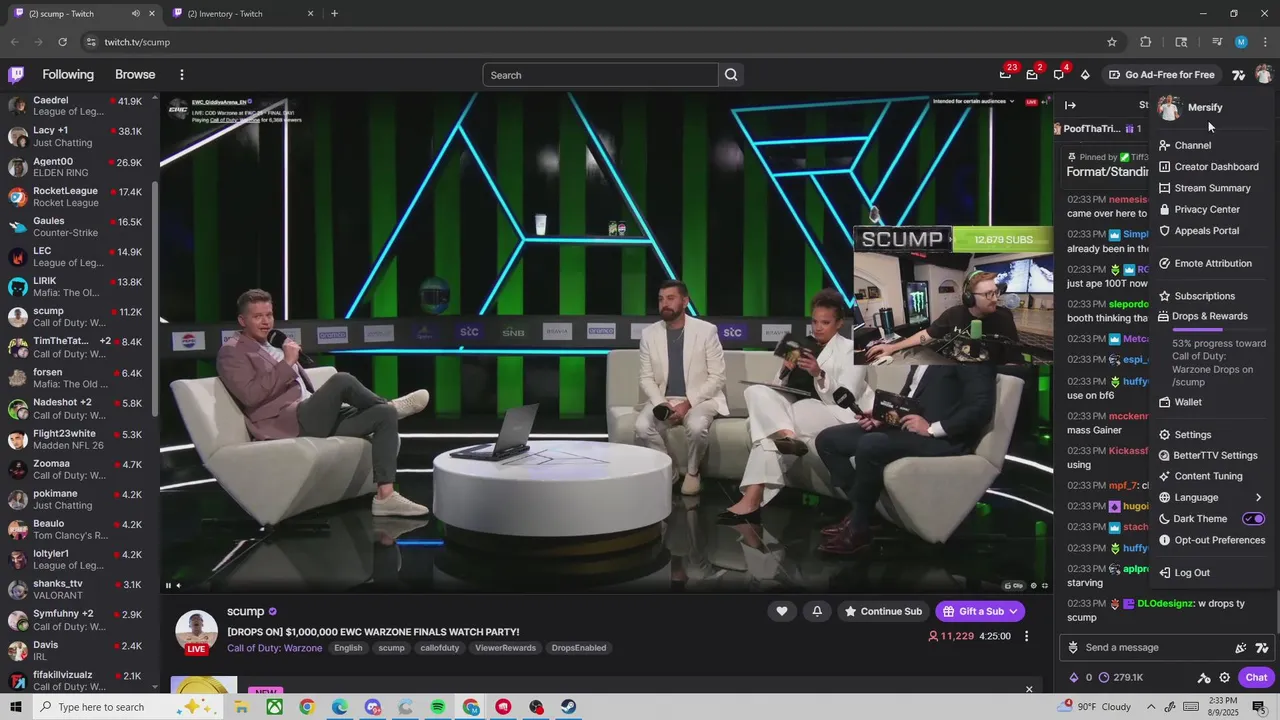The height and width of the screenshot is (720, 1280).
Task: Open more options dots next to Browse
Action: pyautogui.click(x=181, y=75)
